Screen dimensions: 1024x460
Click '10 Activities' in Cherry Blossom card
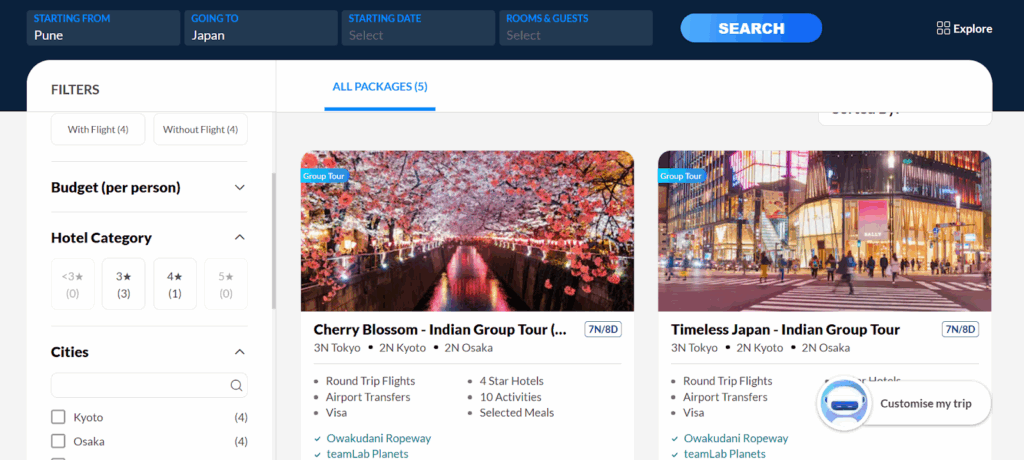[x=511, y=397]
